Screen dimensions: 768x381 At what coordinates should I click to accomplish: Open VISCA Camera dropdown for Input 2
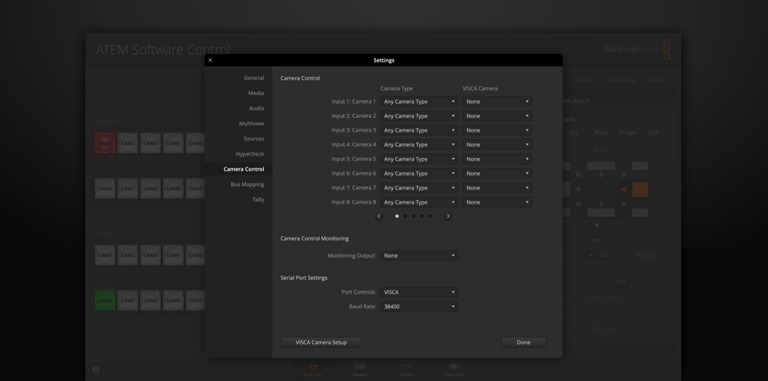(x=497, y=116)
